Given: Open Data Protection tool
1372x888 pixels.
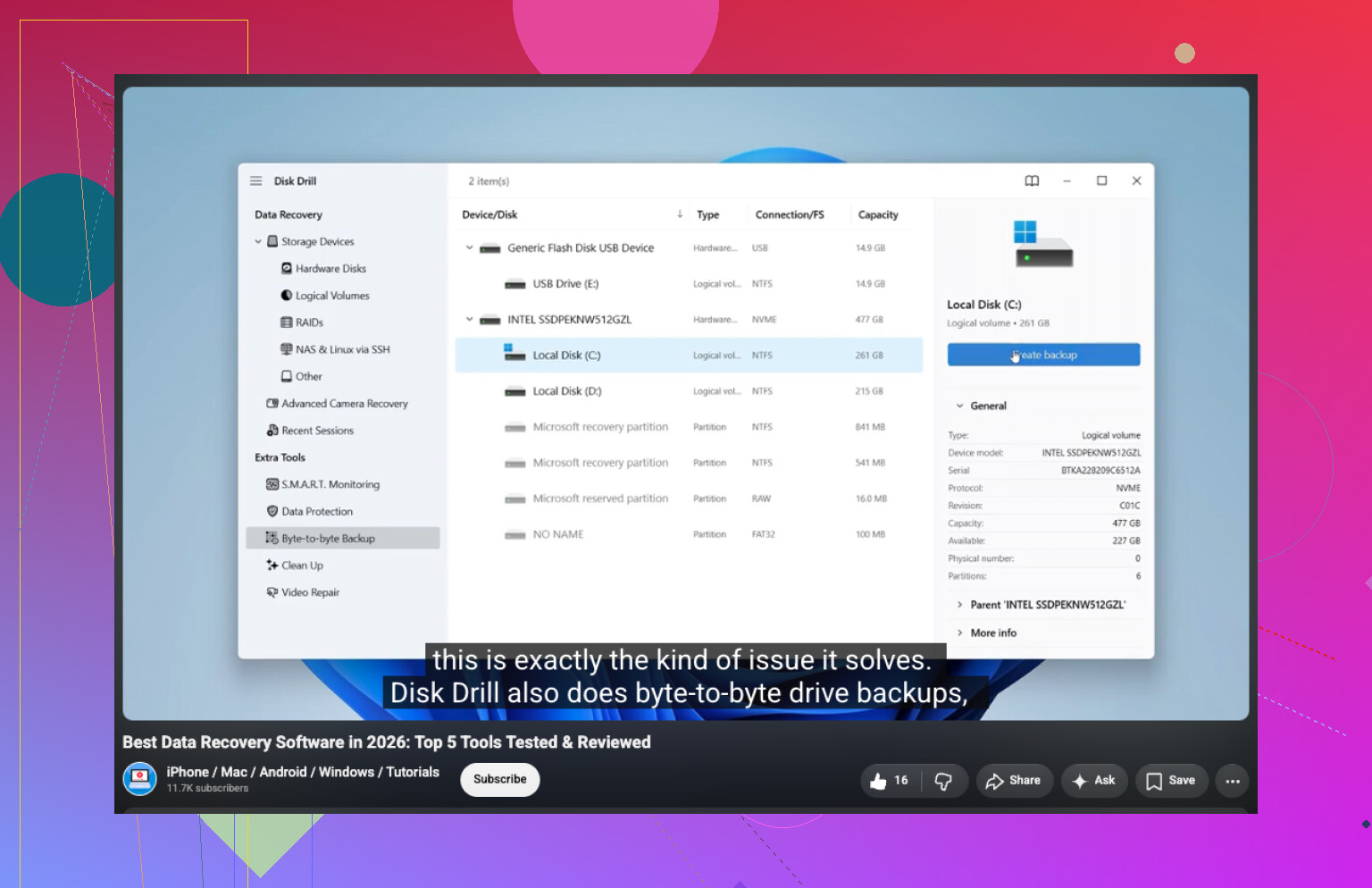Looking at the screenshot, I should click(x=317, y=511).
